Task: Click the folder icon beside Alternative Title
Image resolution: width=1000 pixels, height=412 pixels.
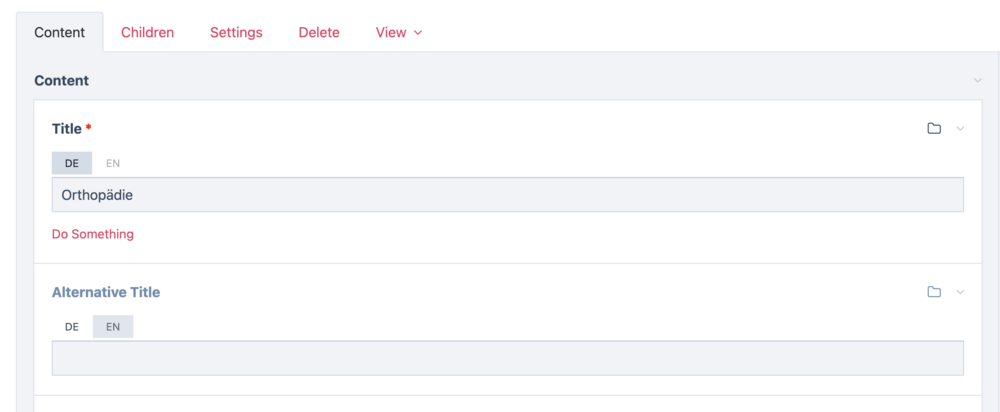Action: point(934,292)
